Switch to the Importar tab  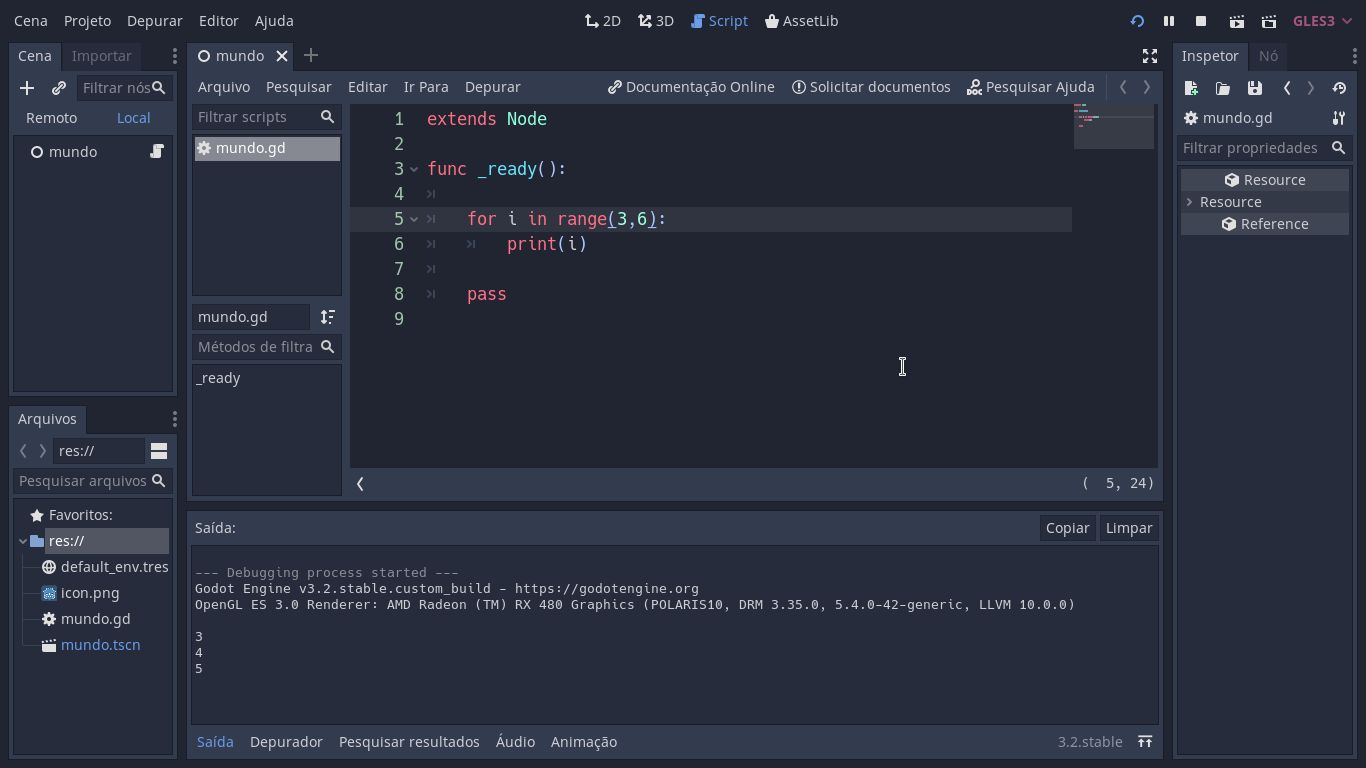102,56
